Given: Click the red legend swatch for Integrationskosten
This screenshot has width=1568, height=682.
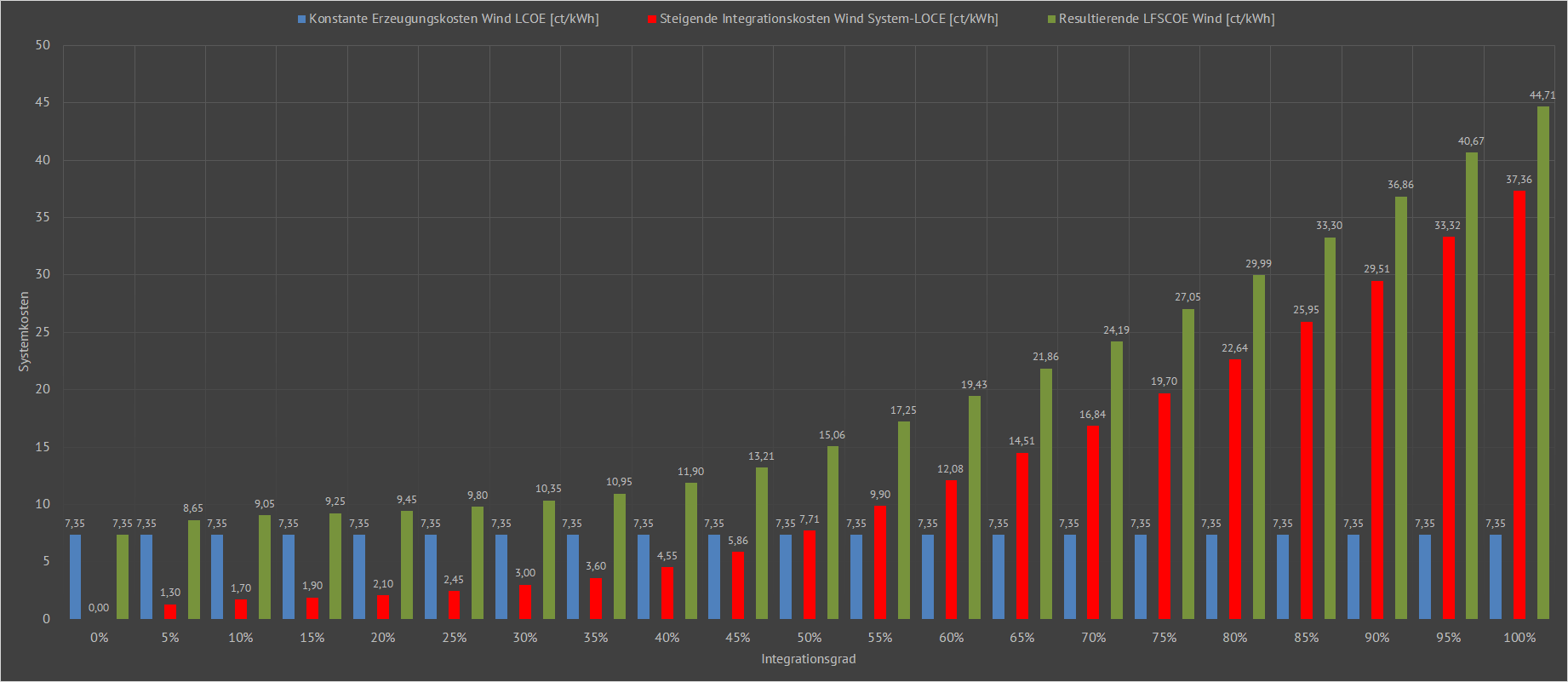Looking at the screenshot, I should pos(652,19).
